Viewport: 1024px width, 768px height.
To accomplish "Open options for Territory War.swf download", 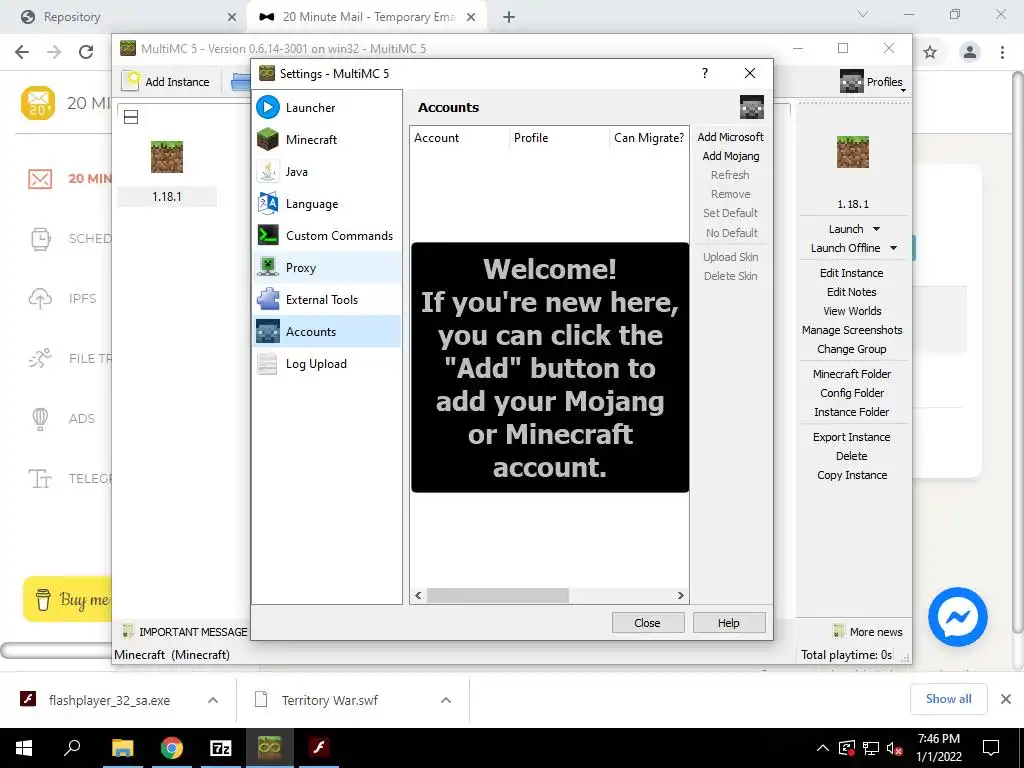I will pyautogui.click(x=446, y=700).
